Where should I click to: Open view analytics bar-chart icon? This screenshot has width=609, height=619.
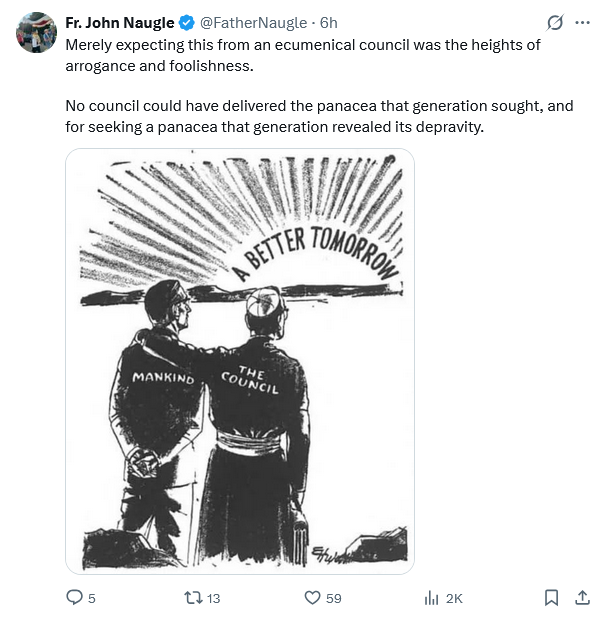click(431, 598)
